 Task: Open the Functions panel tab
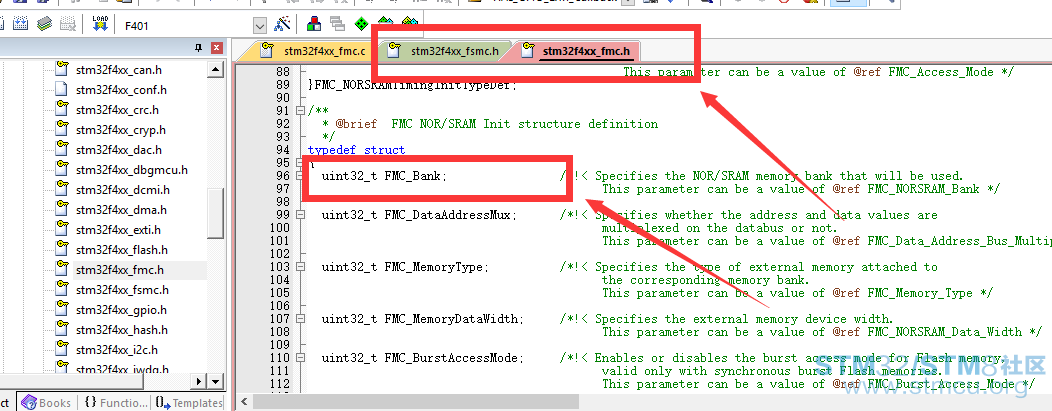[115, 403]
